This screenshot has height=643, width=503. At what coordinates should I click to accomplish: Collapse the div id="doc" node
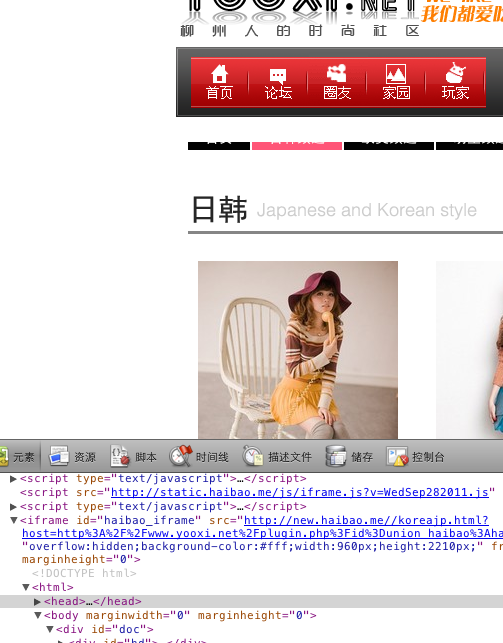coord(50,629)
